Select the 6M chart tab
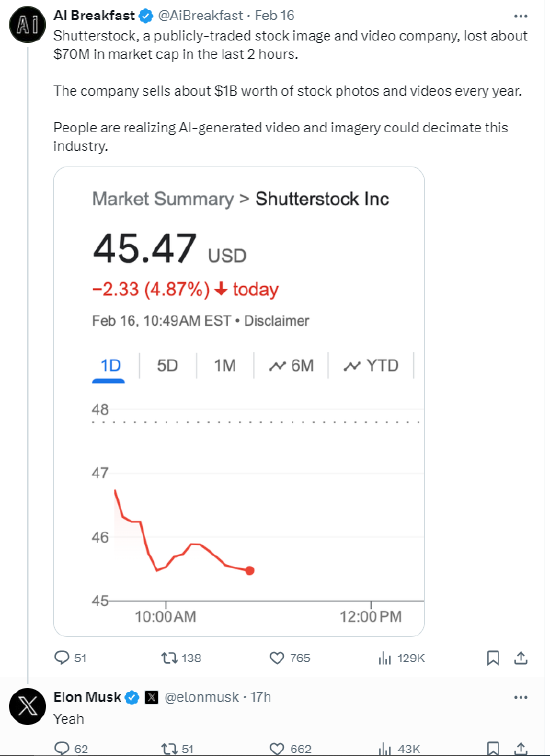This screenshot has width=550, height=756. (x=291, y=366)
